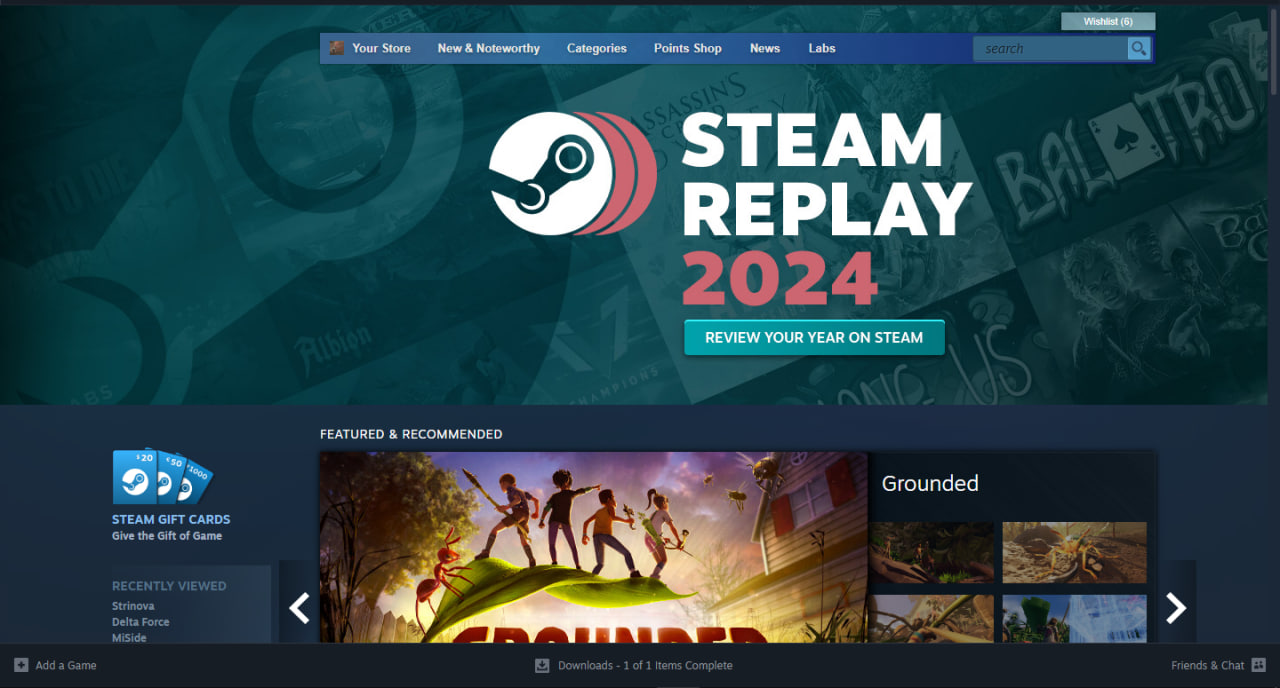1280x688 pixels.
Task: Click the search magnifier icon
Action: 1138,48
